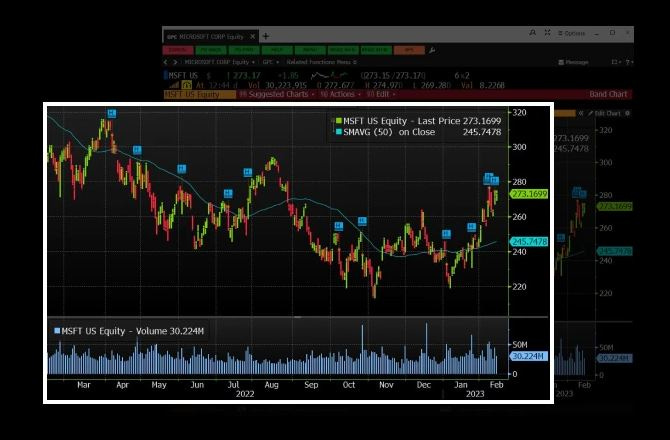This screenshot has height=440, width=670.
Task: Click the Band Chart label on red toolbar
Action: point(608,94)
